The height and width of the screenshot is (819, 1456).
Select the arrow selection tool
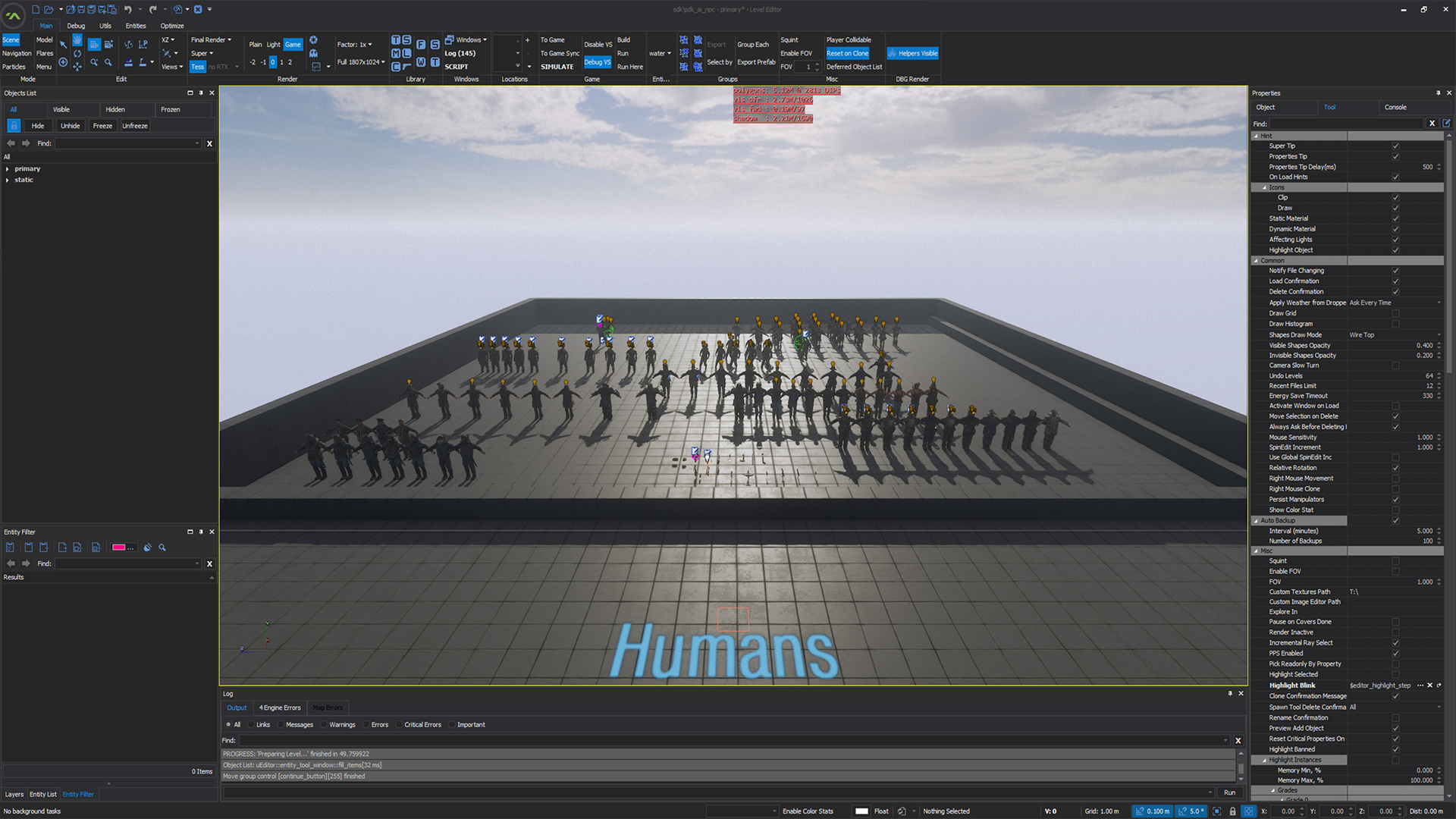pos(63,45)
